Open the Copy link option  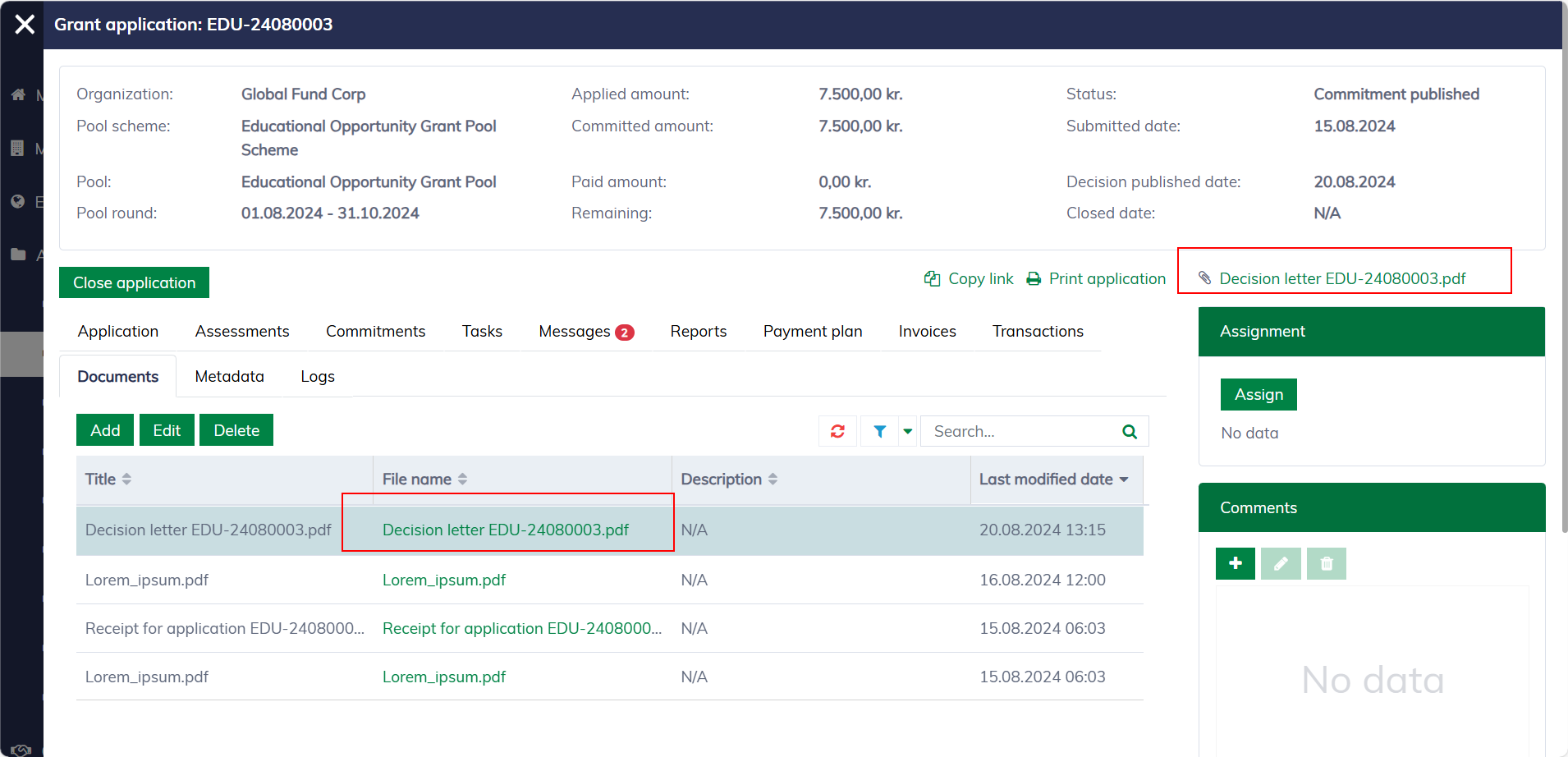(x=969, y=279)
